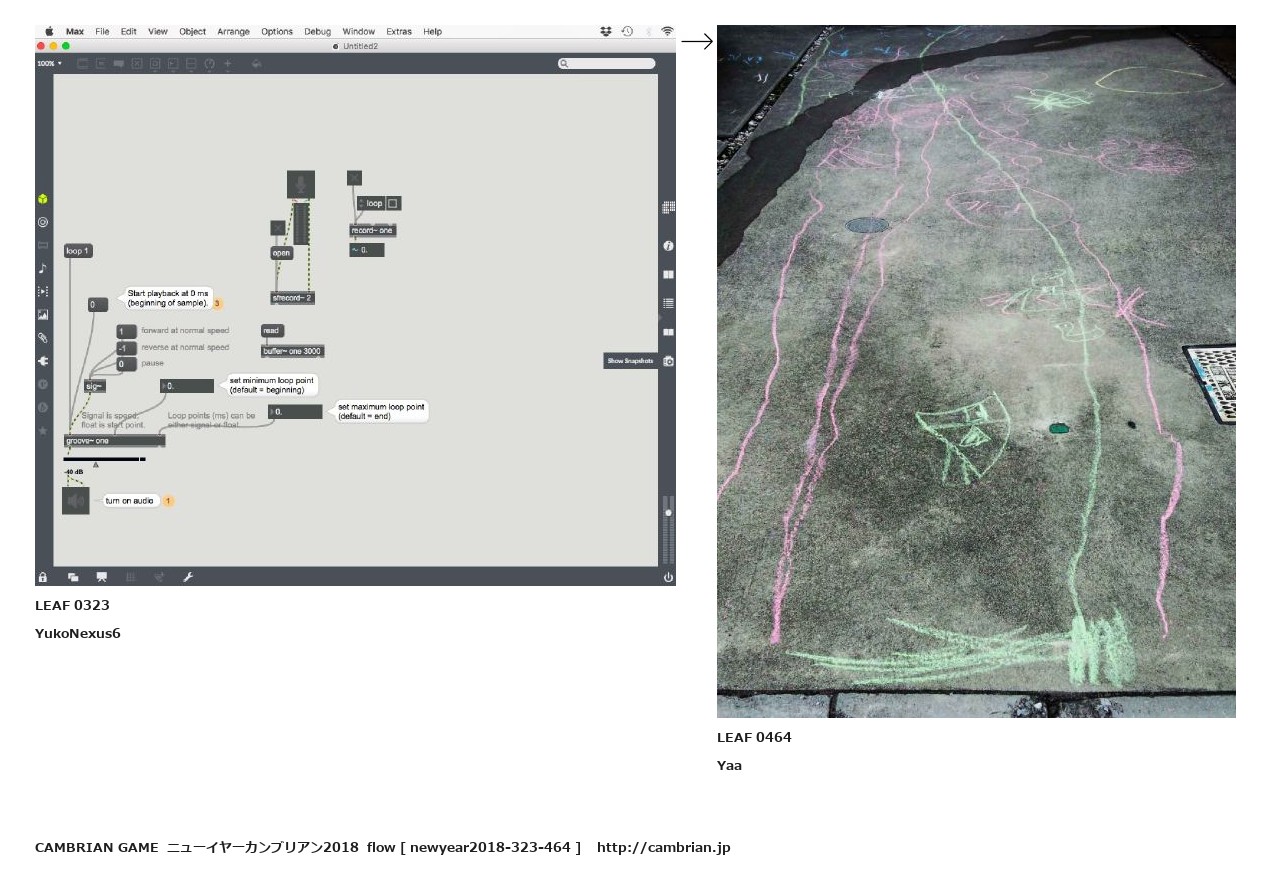The height and width of the screenshot is (872, 1271).
Task: Toggle the speaker dac audio output
Action: click(x=76, y=501)
